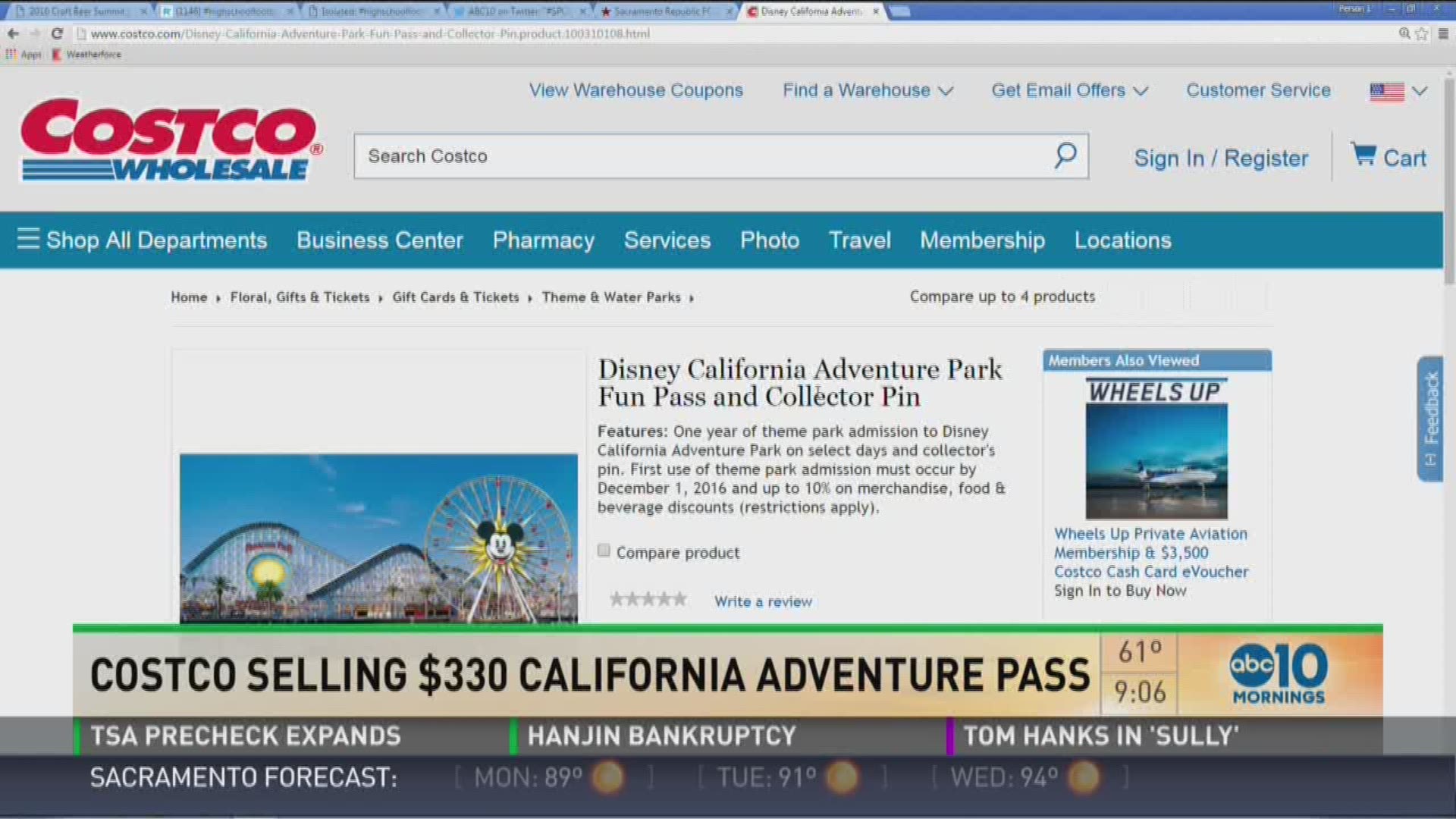The height and width of the screenshot is (819, 1456).
Task: Reload the page with refresh icon
Action: pyautogui.click(x=57, y=33)
